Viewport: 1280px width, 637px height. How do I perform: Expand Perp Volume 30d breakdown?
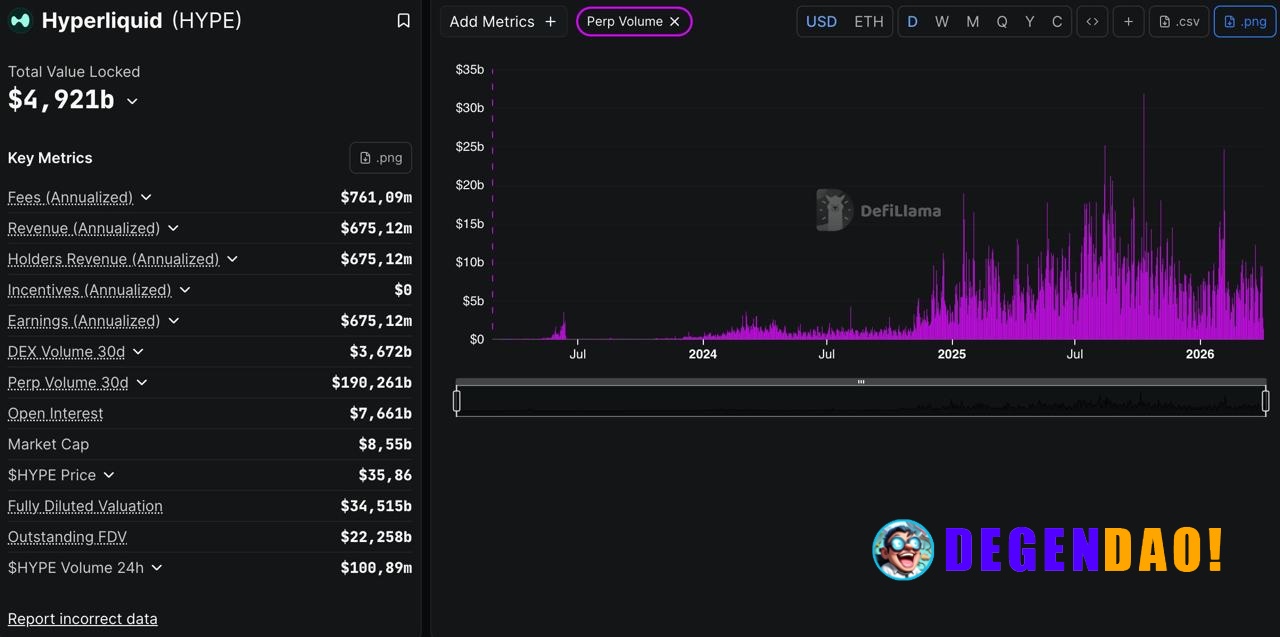(x=142, y=383)
